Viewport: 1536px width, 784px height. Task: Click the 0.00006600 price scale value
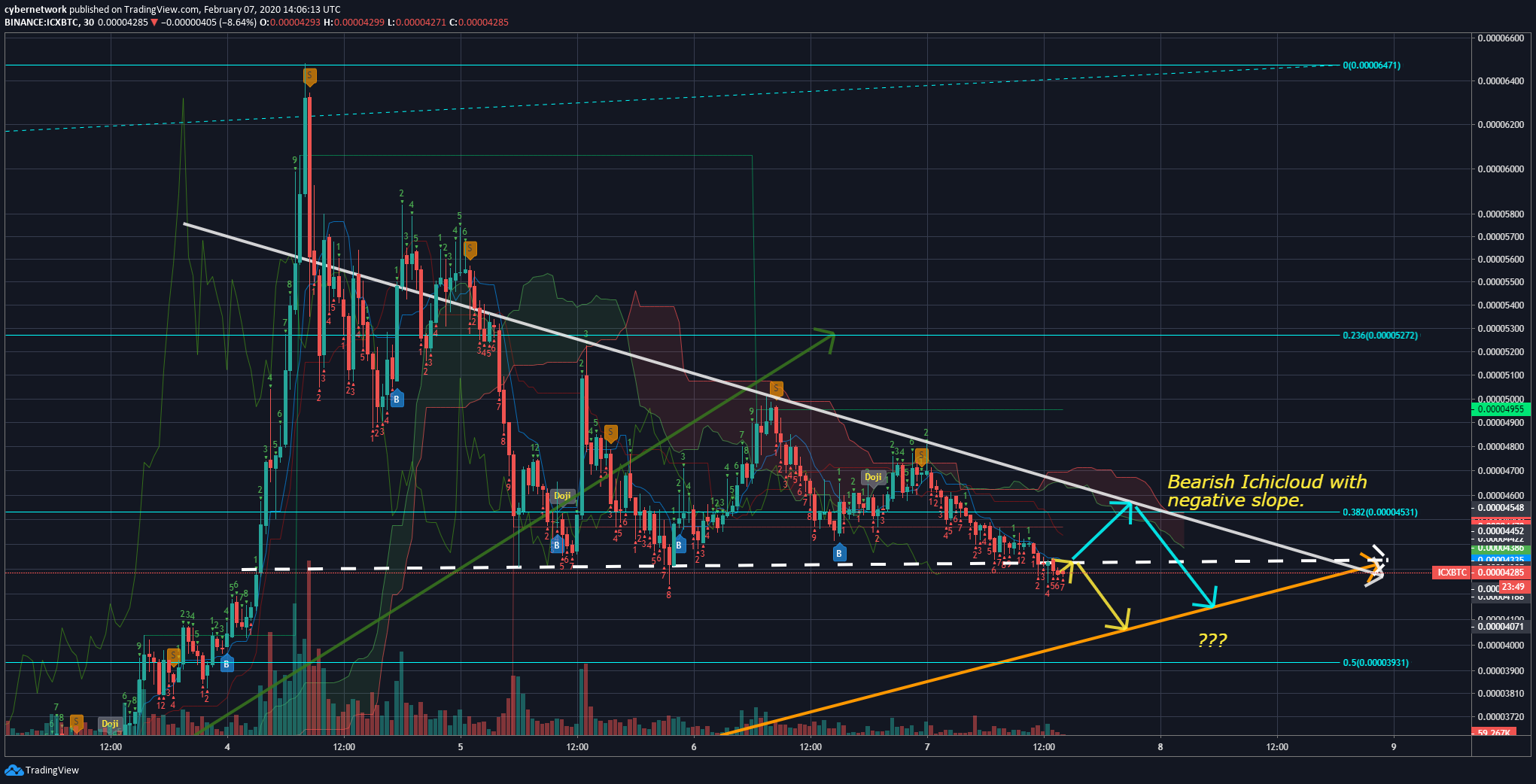tap(1501, 38)
